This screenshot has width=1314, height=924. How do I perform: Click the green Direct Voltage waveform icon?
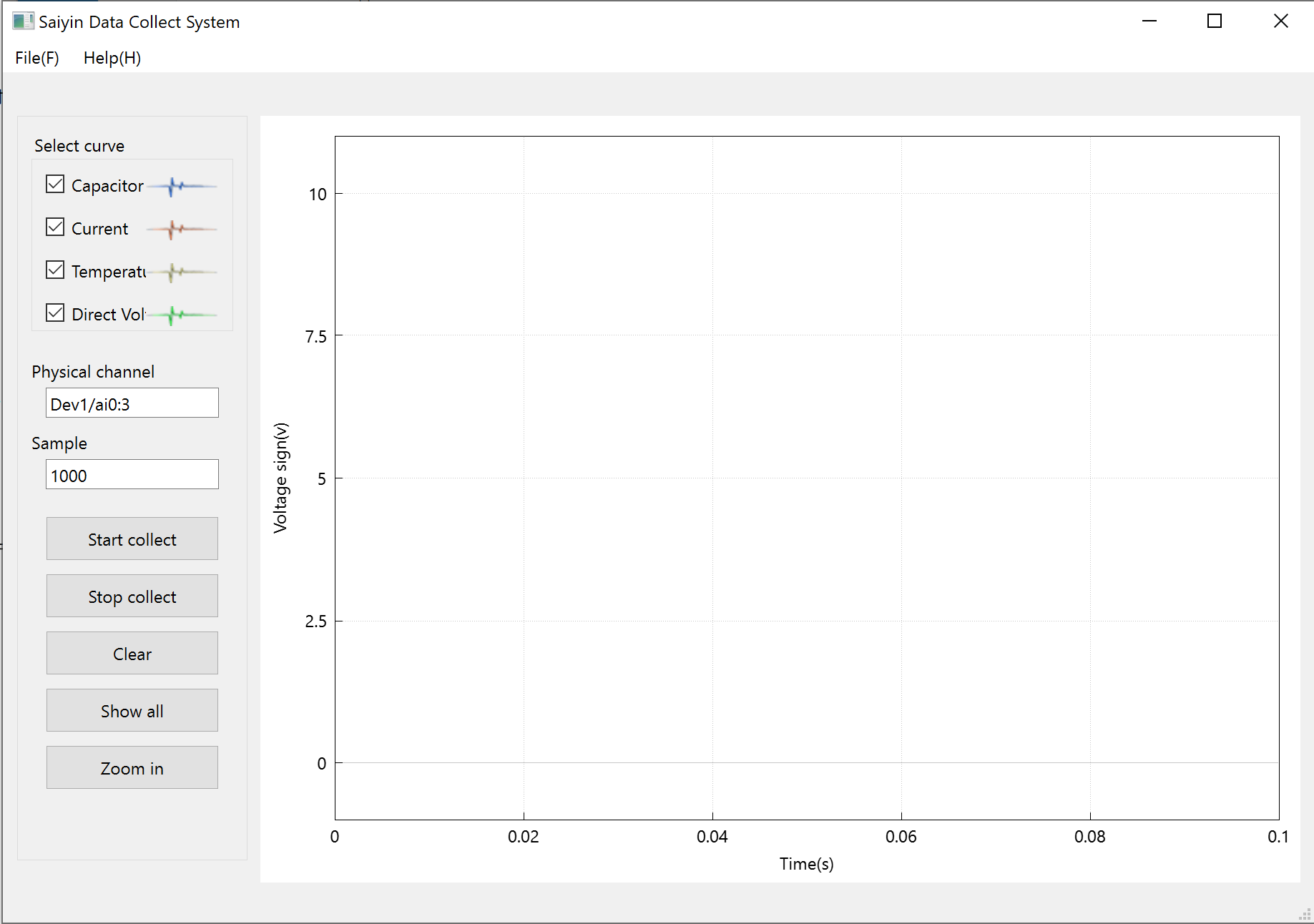click(x=182, y=315)
